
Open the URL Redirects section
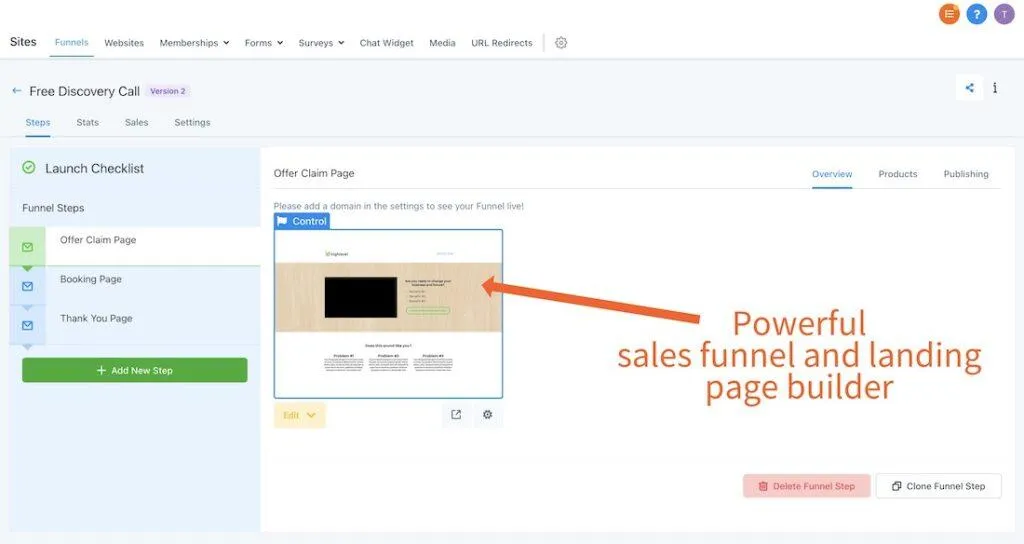tap(502, 42)
